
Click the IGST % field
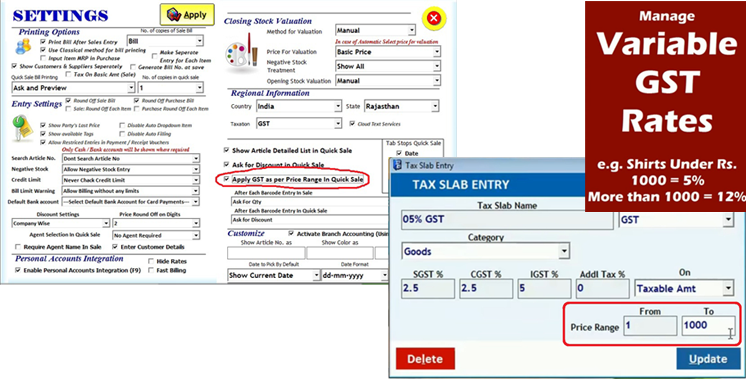point(544,289)
